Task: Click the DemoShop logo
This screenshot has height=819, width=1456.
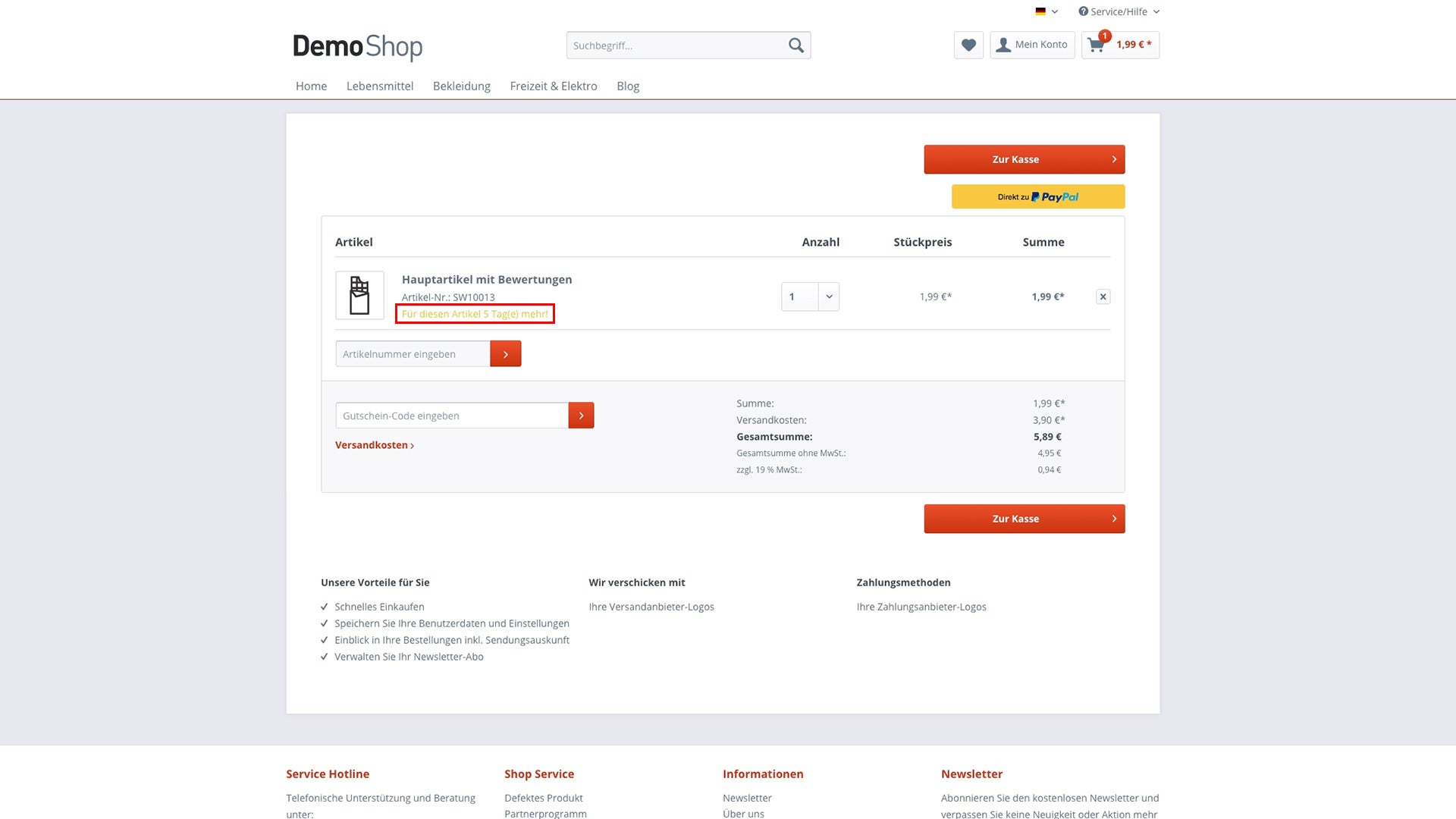Action: pyautogui.click(x=357, y=46)
